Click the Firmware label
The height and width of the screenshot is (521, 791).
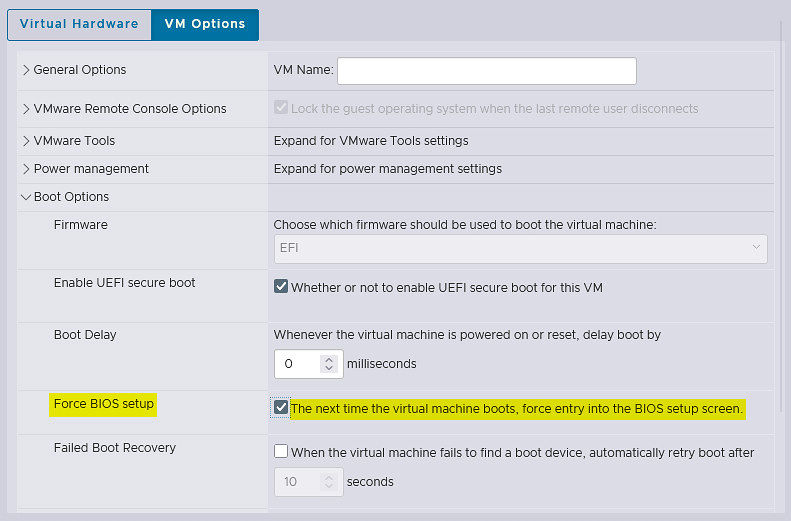coord(80,225)
